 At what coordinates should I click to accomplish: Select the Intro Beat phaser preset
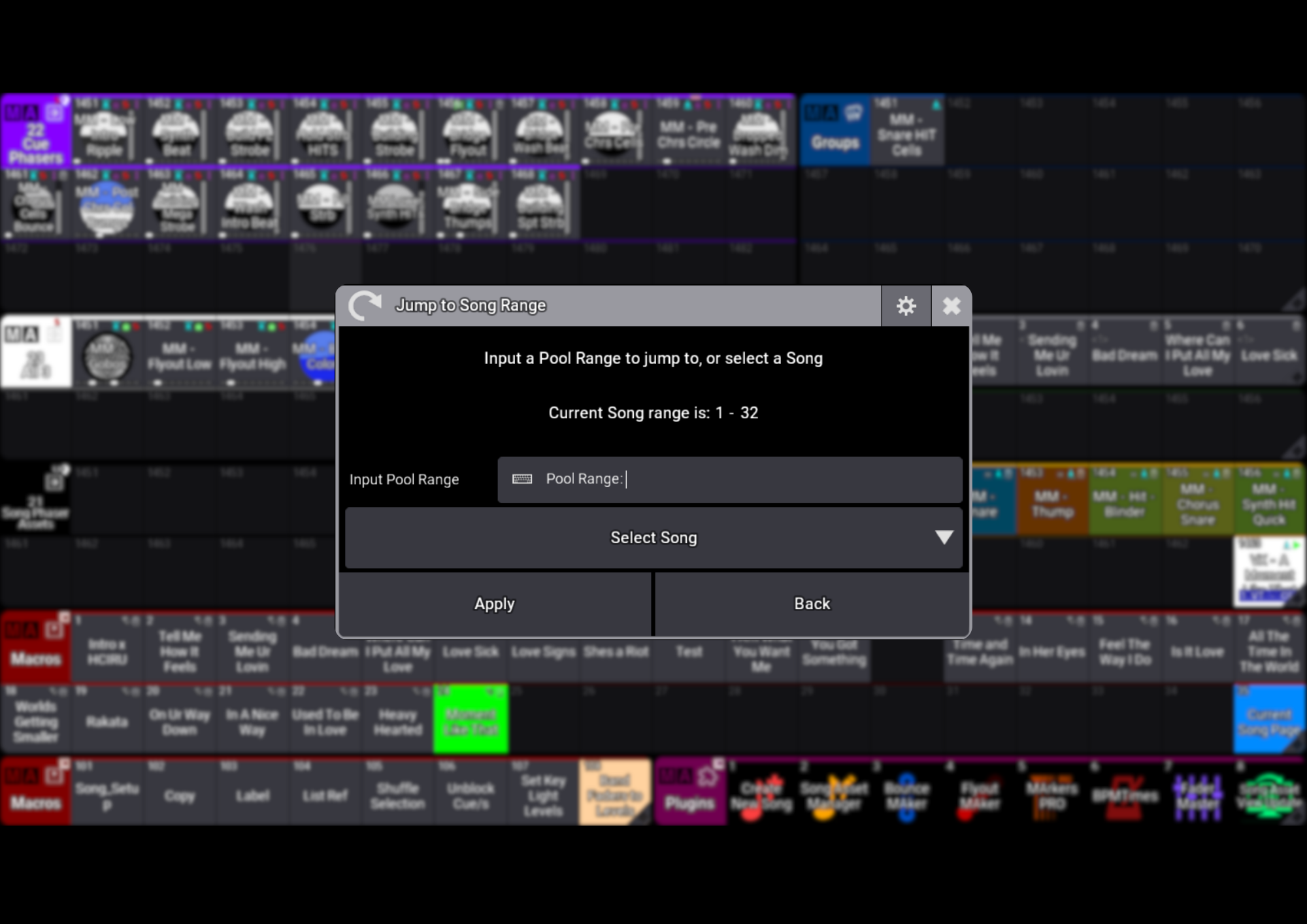coord(250,203)
